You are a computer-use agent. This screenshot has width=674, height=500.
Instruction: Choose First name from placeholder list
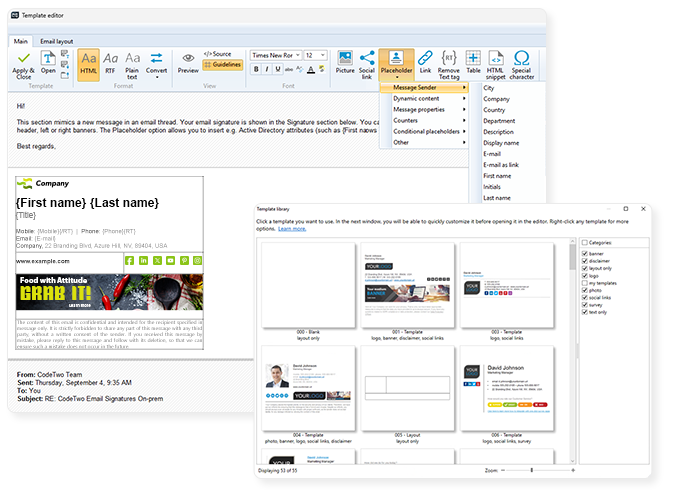tap(497, 175)
